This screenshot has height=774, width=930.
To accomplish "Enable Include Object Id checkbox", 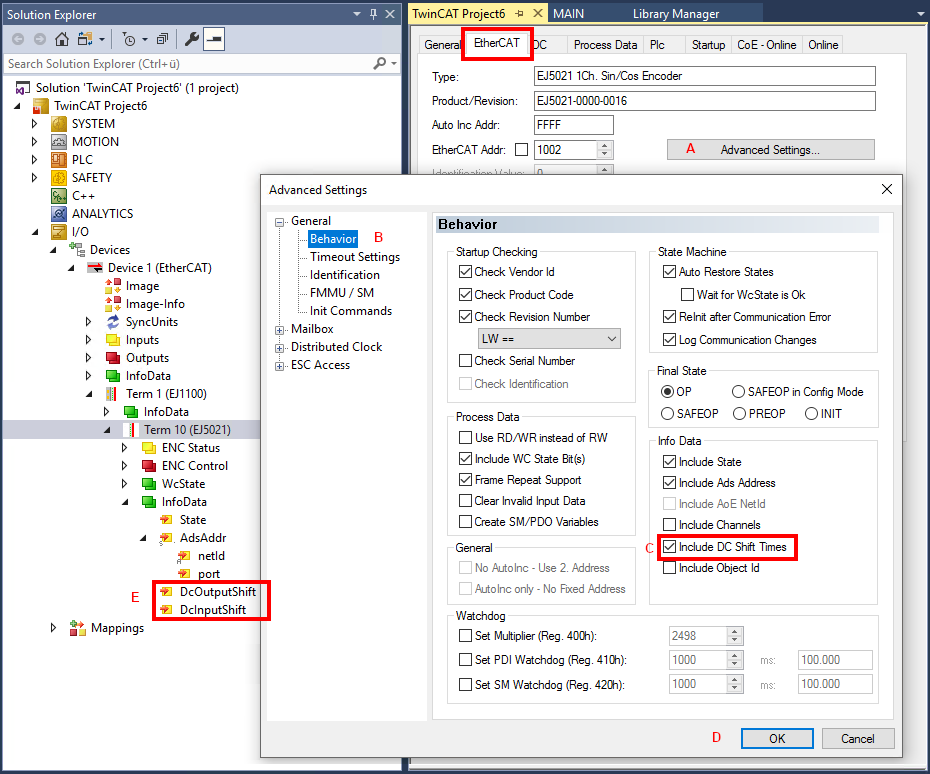I will point(670,568).
